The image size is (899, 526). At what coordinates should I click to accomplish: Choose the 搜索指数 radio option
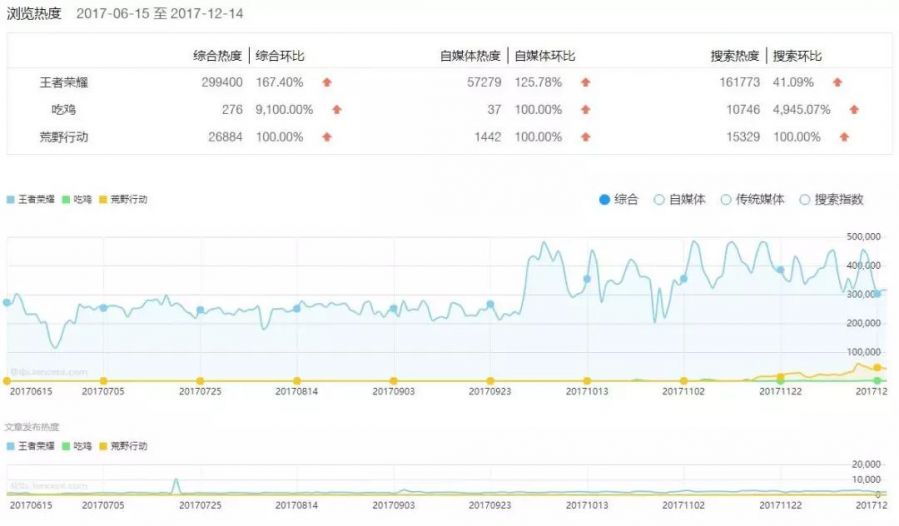pyautogui.click(x=805, y=200)
